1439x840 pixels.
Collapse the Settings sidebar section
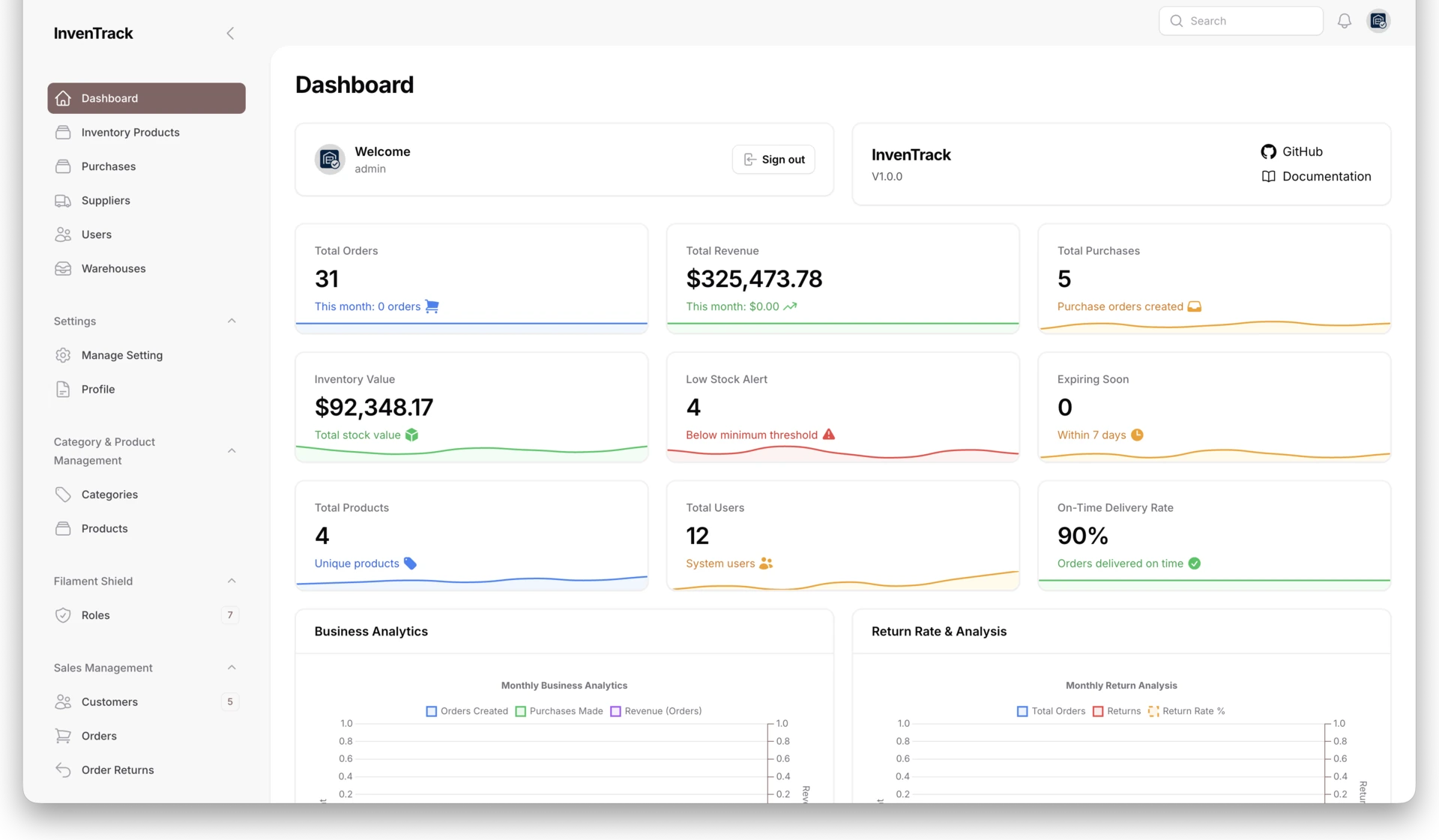232,321
